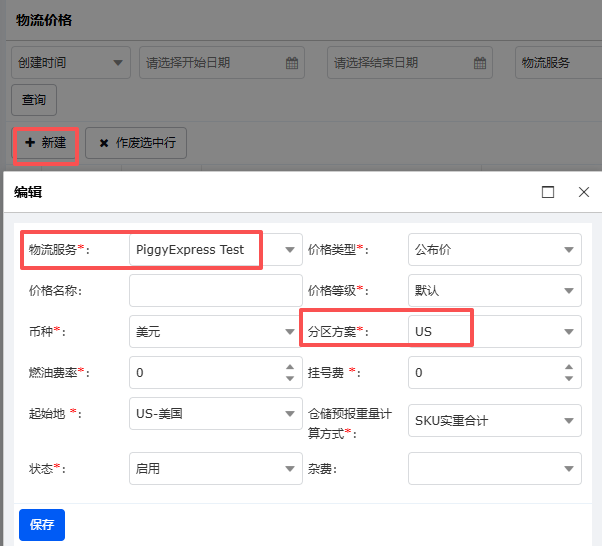Image resolution: width=602 pixels, height=546 pixels.
Task: Expand the 物流服务 PiggyExpress Test dropdown
Action: tap(290, 250)
